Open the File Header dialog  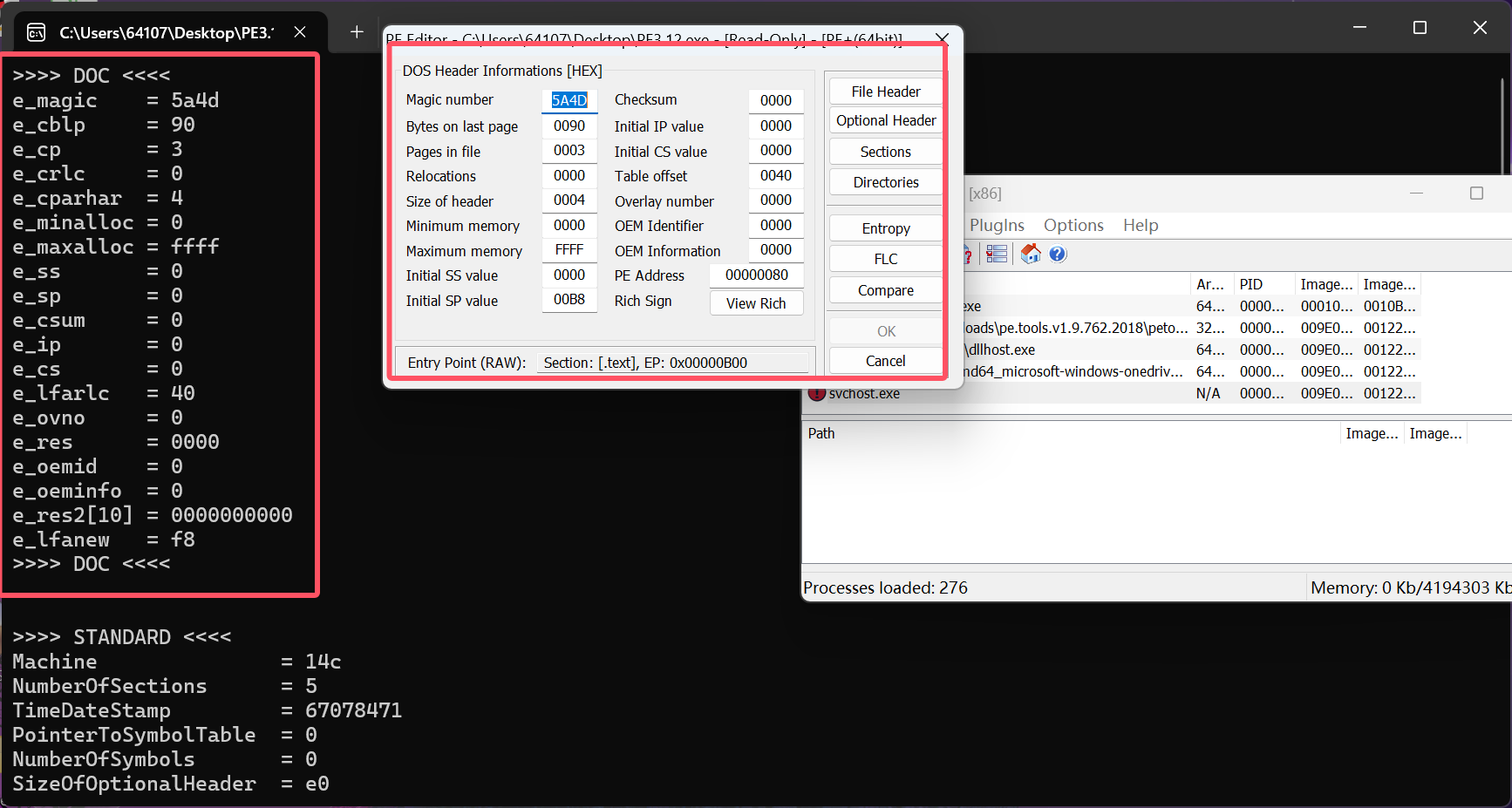point(886,92)
